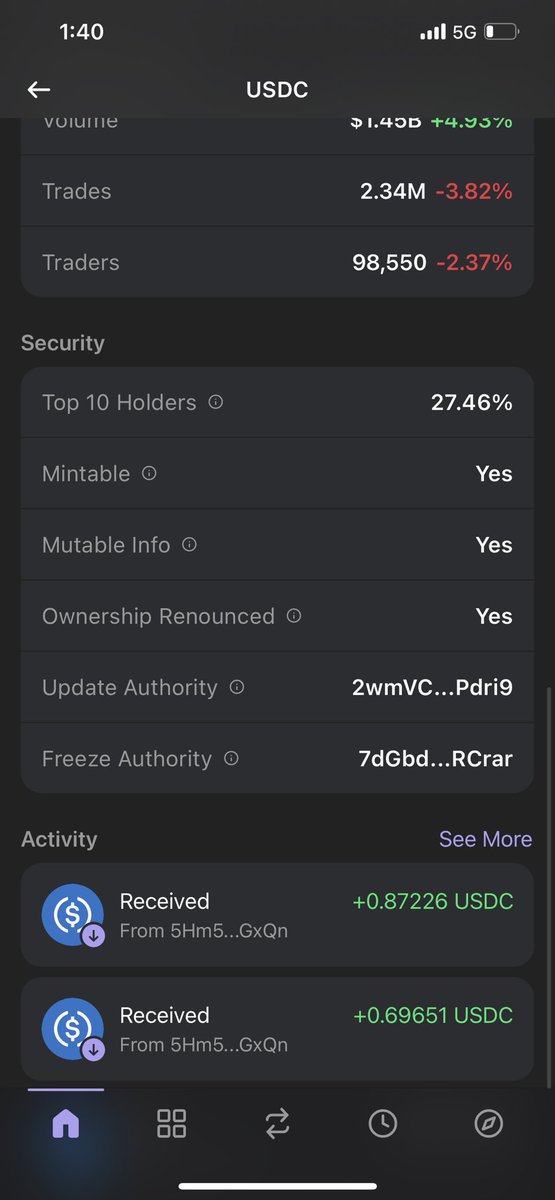Tap Update Authority address 2wmVC...Pdri9

433,688
